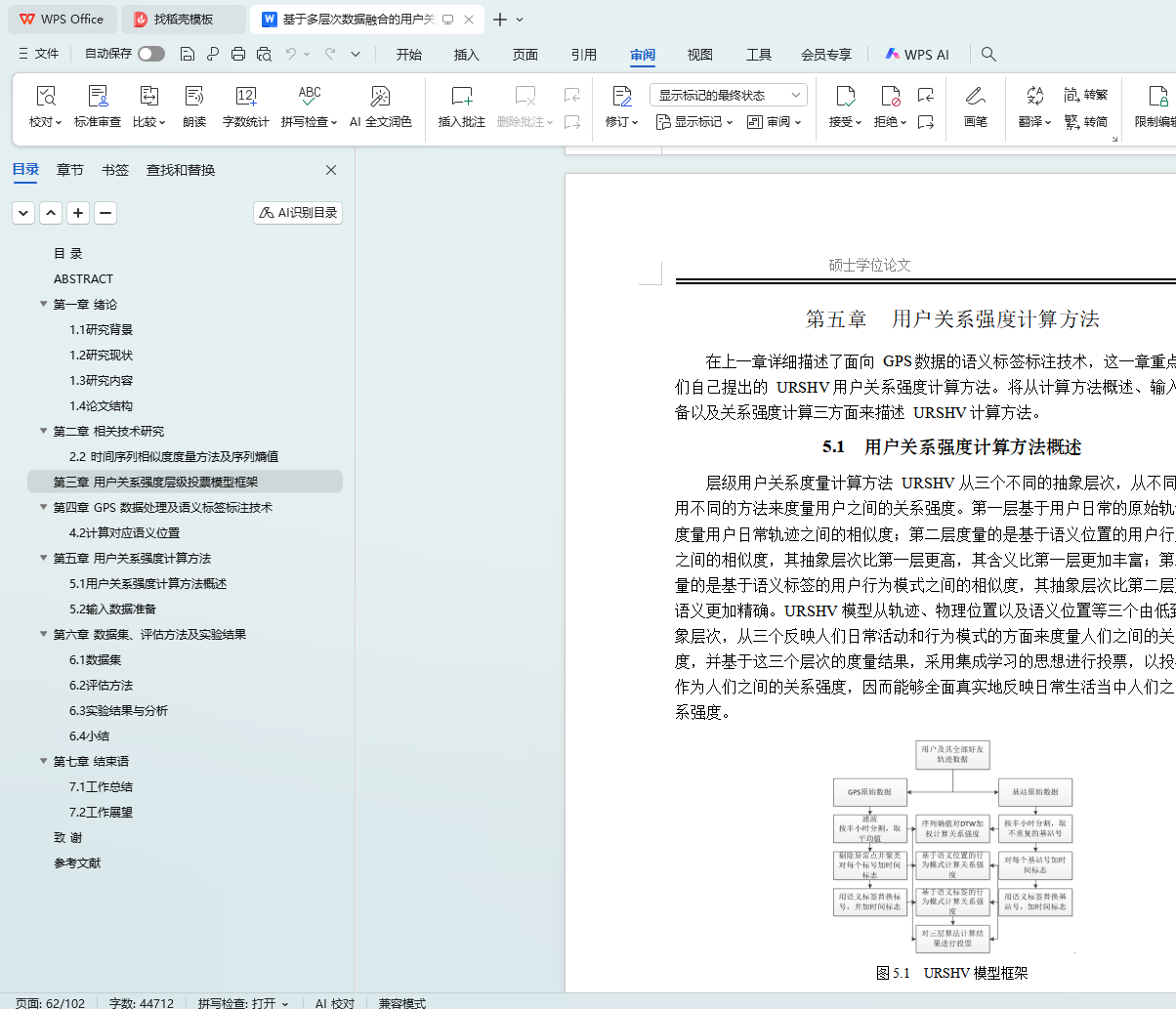Open the 引用 ribbon tab
Image resolution: width=1176 pixels, height=1009 pixels.
(584, 55)
